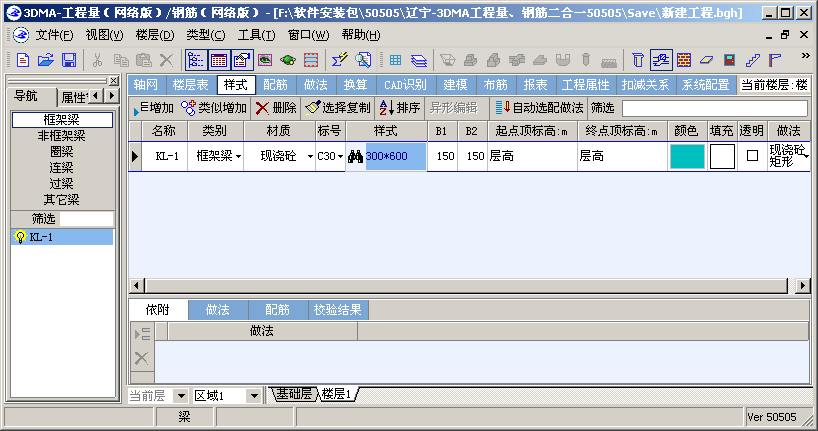Select 过梁 in the beam type list
This screenshot has height=431, width=818.
click(62, 184)
